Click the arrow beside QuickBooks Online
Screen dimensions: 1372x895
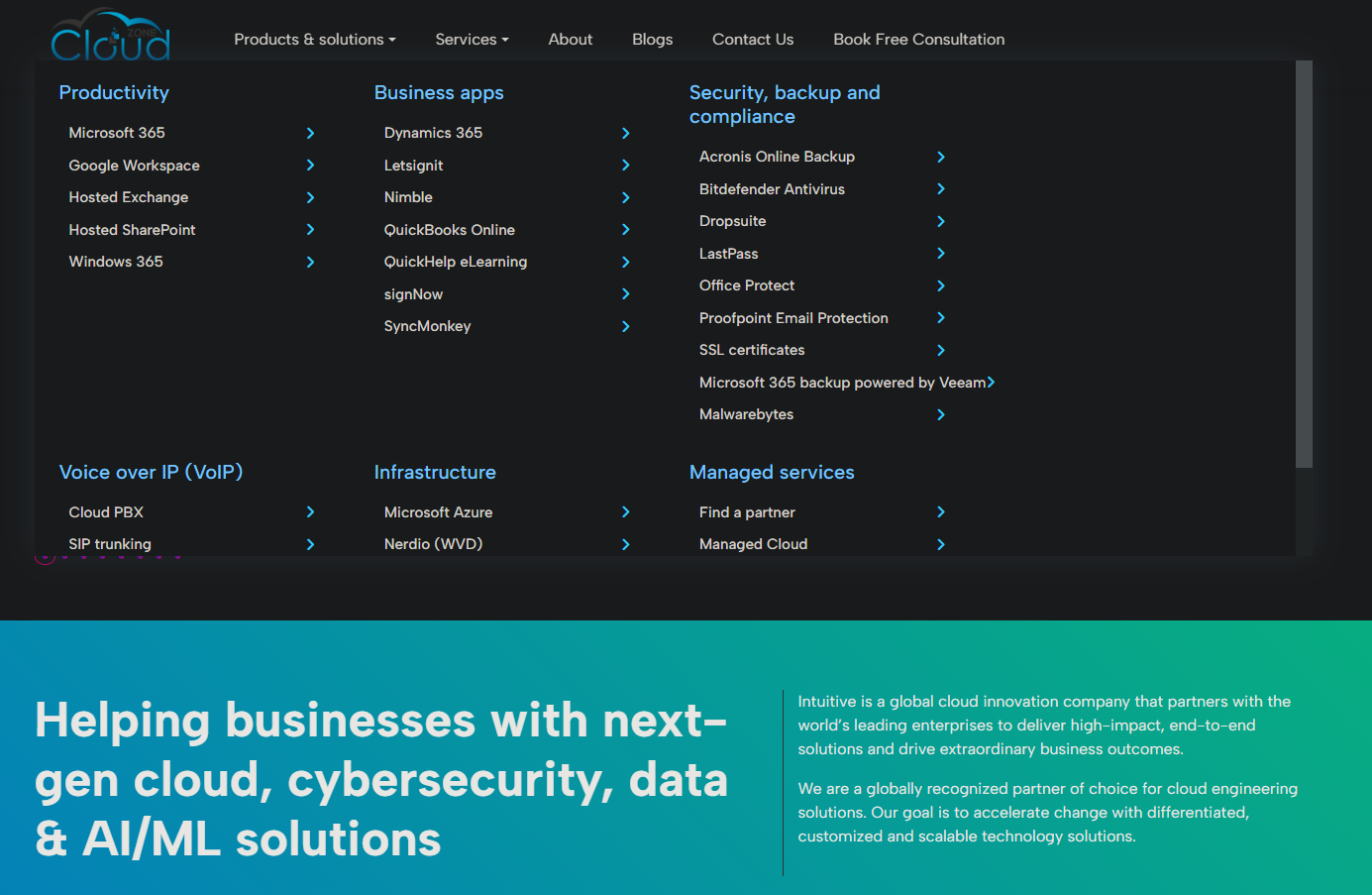625,230
